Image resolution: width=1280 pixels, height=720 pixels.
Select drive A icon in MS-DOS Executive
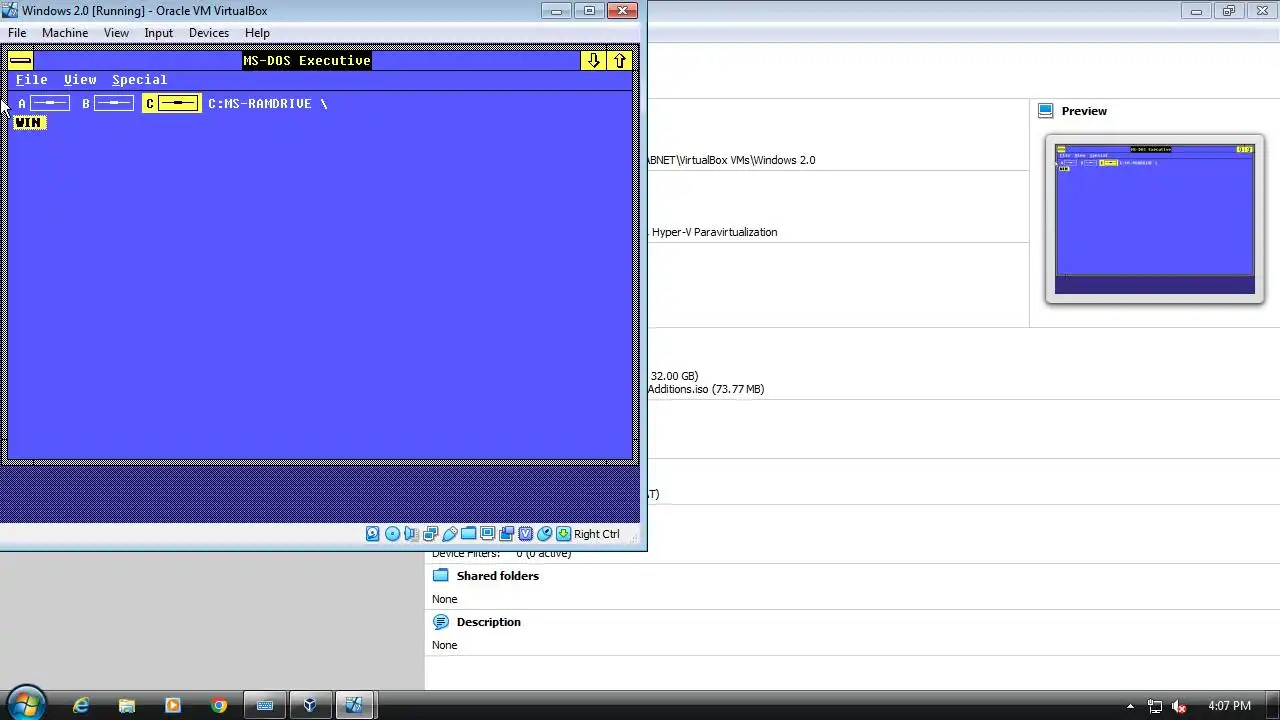[50, 103]
